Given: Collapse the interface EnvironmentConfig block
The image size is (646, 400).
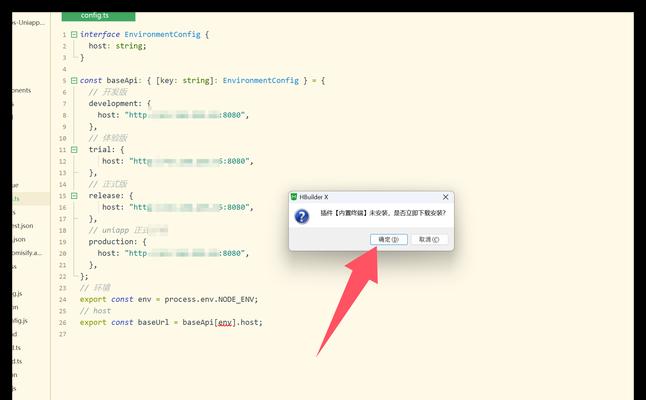Looking at the screenshot, I should (74, 35).
